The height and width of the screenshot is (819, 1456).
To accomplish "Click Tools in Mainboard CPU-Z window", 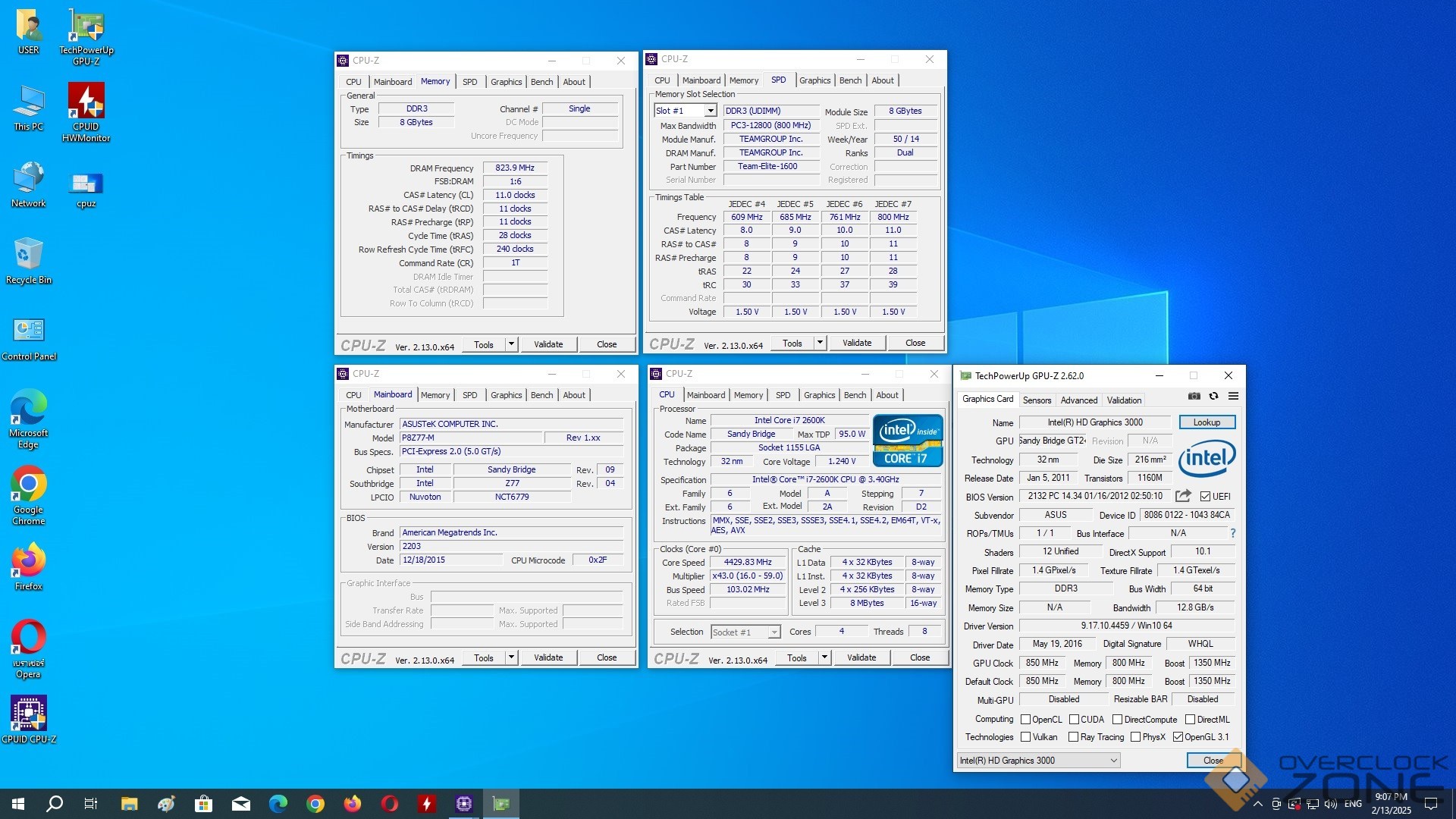I will [484, 657].
